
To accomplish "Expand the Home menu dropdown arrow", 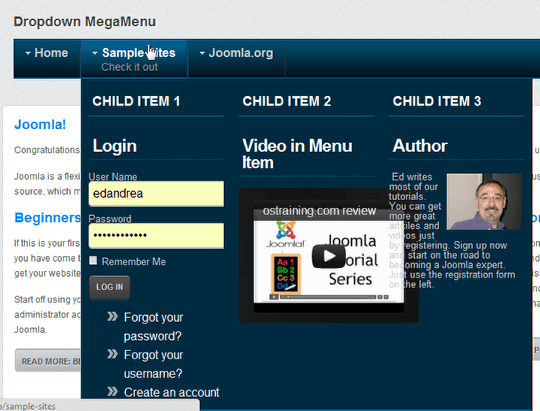I will click(28, 53).
